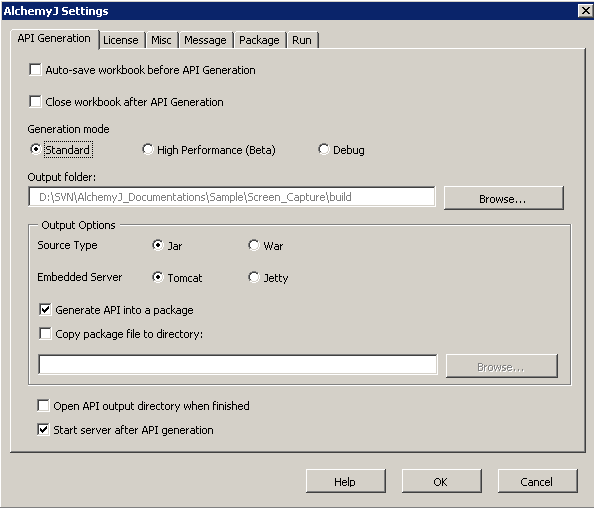Viewport: 594px width, 508px height.
Task: Click the Output folder path field
Action: pos(232,197)
